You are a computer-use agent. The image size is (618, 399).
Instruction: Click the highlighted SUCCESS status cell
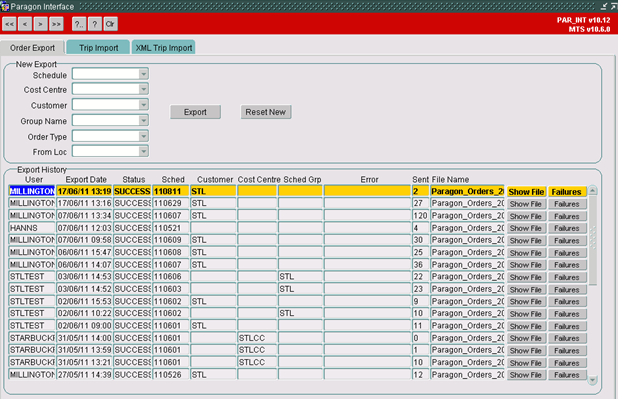pos(132,191)
